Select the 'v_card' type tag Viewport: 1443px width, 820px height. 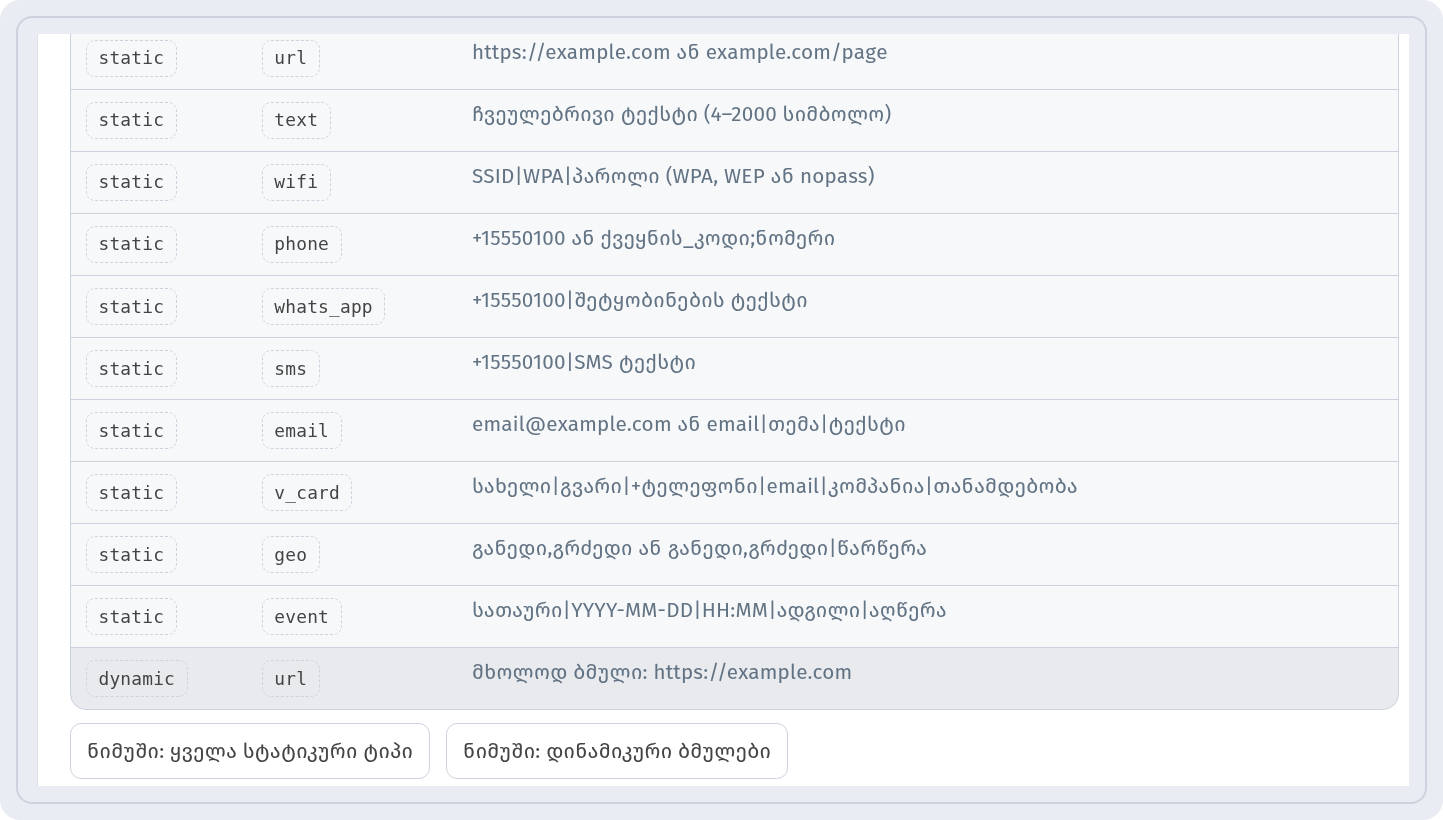307,493
